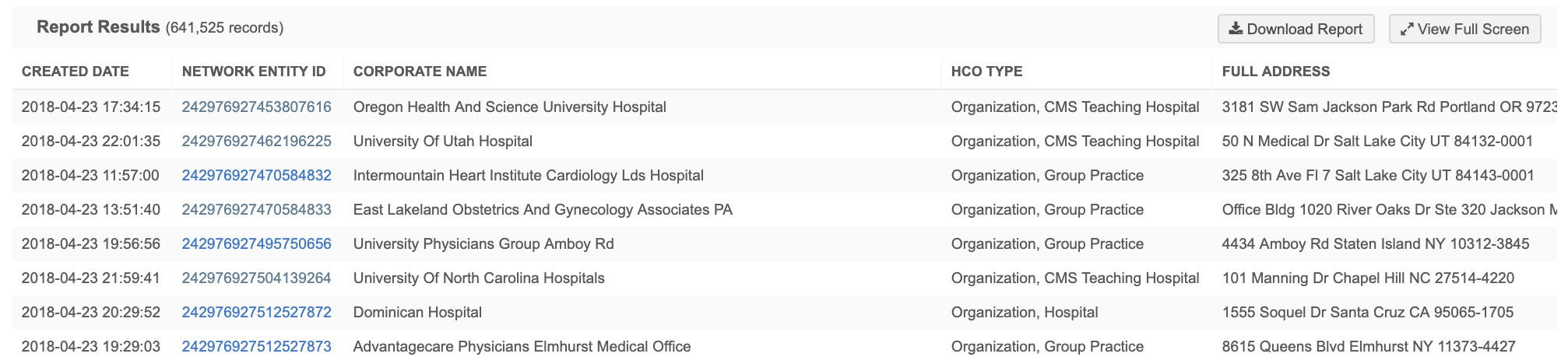Screen dimensions: 1568x364
Task: Open entity ID 242976927504139264 link
Action: pos(256,278)
